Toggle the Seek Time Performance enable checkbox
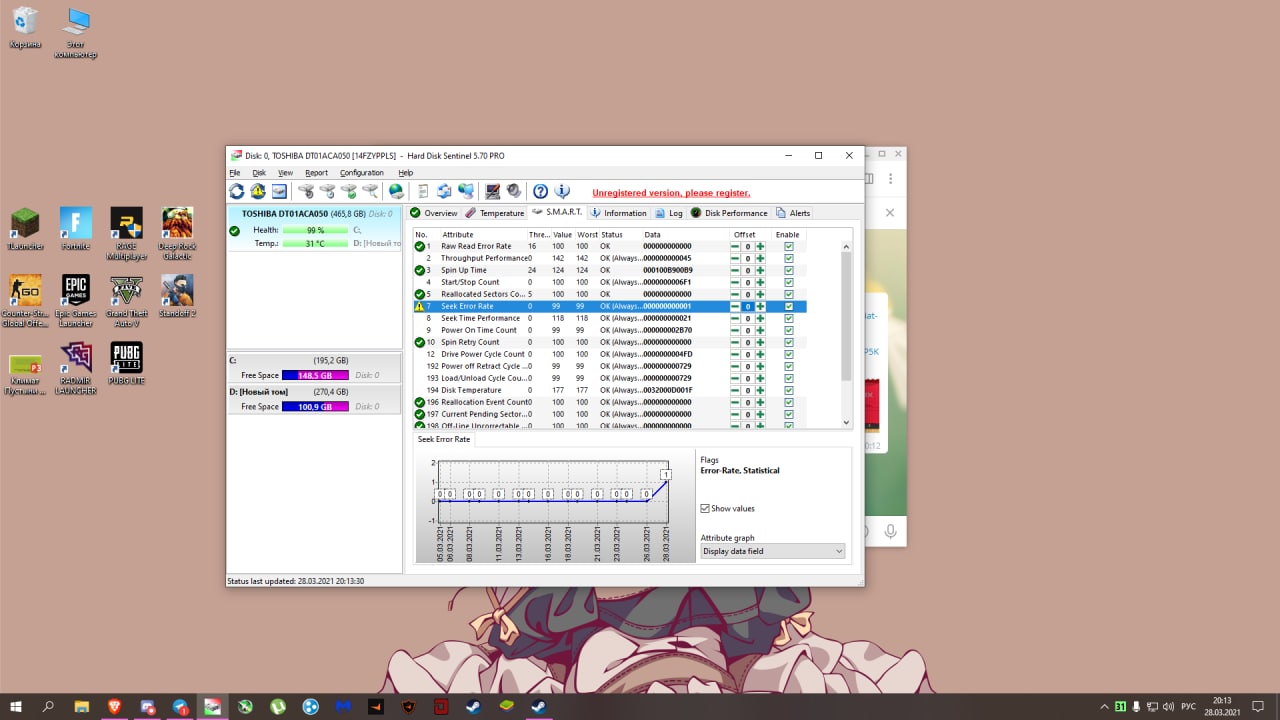Screen dimensions: 1280x720 coord(789,318)
